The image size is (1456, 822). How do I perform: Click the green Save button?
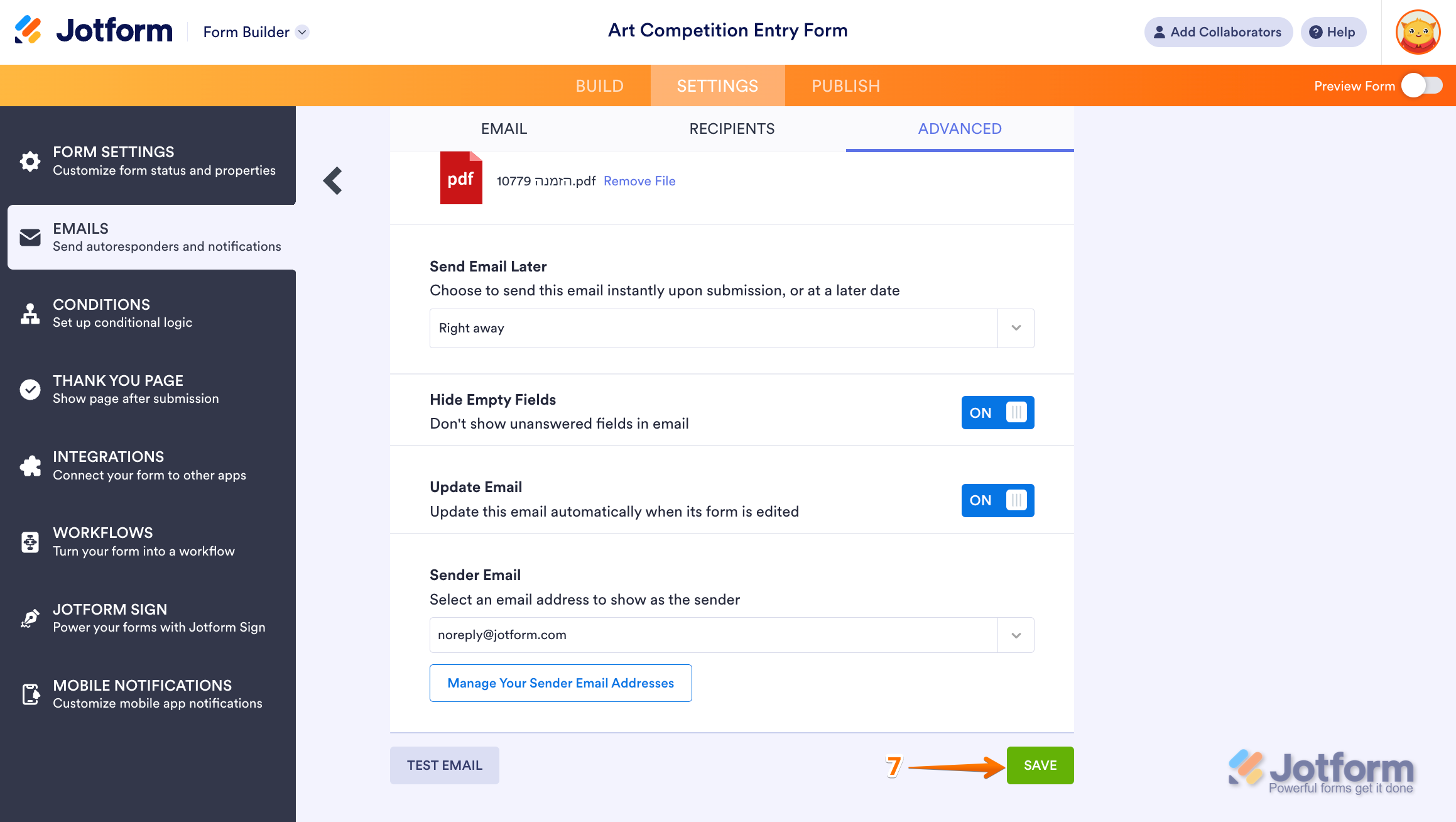1040,765
